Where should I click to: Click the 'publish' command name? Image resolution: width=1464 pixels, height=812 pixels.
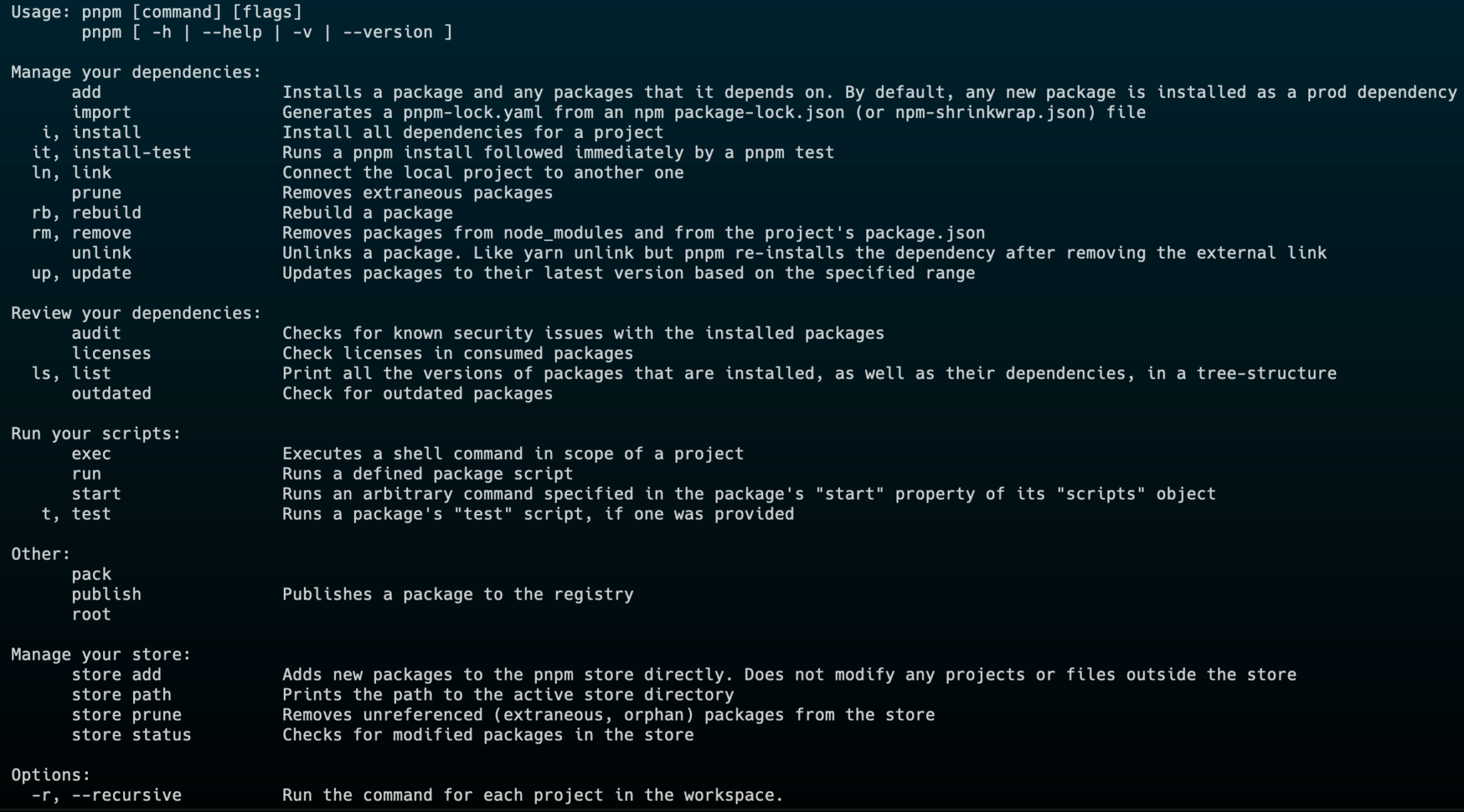[107, 594]
